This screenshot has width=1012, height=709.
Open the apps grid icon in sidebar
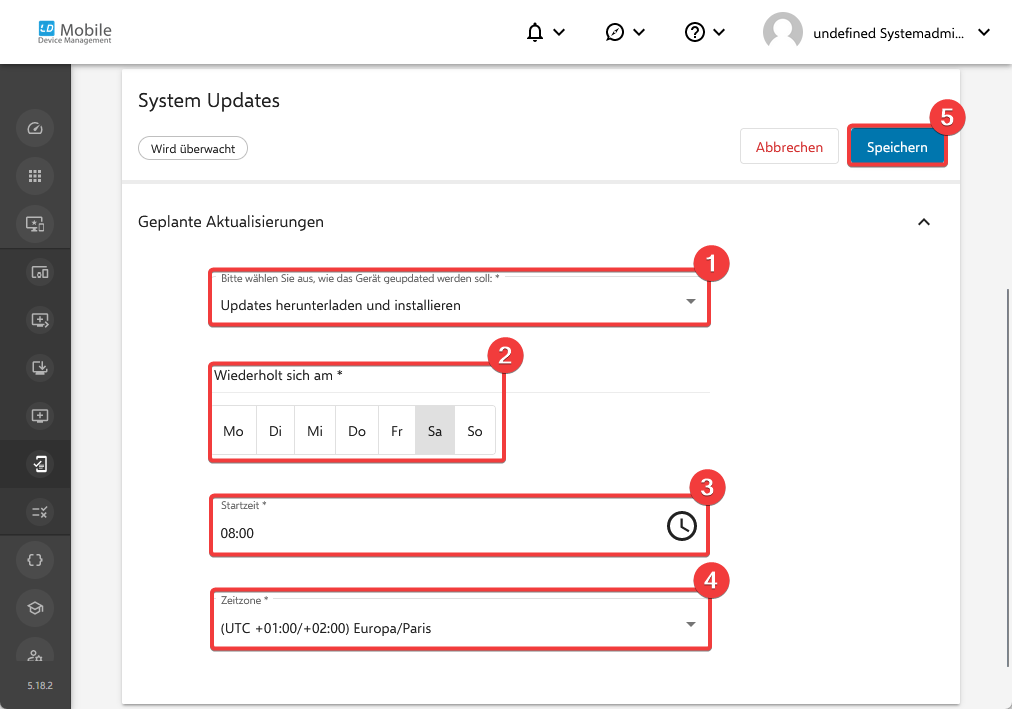[35, 176]
